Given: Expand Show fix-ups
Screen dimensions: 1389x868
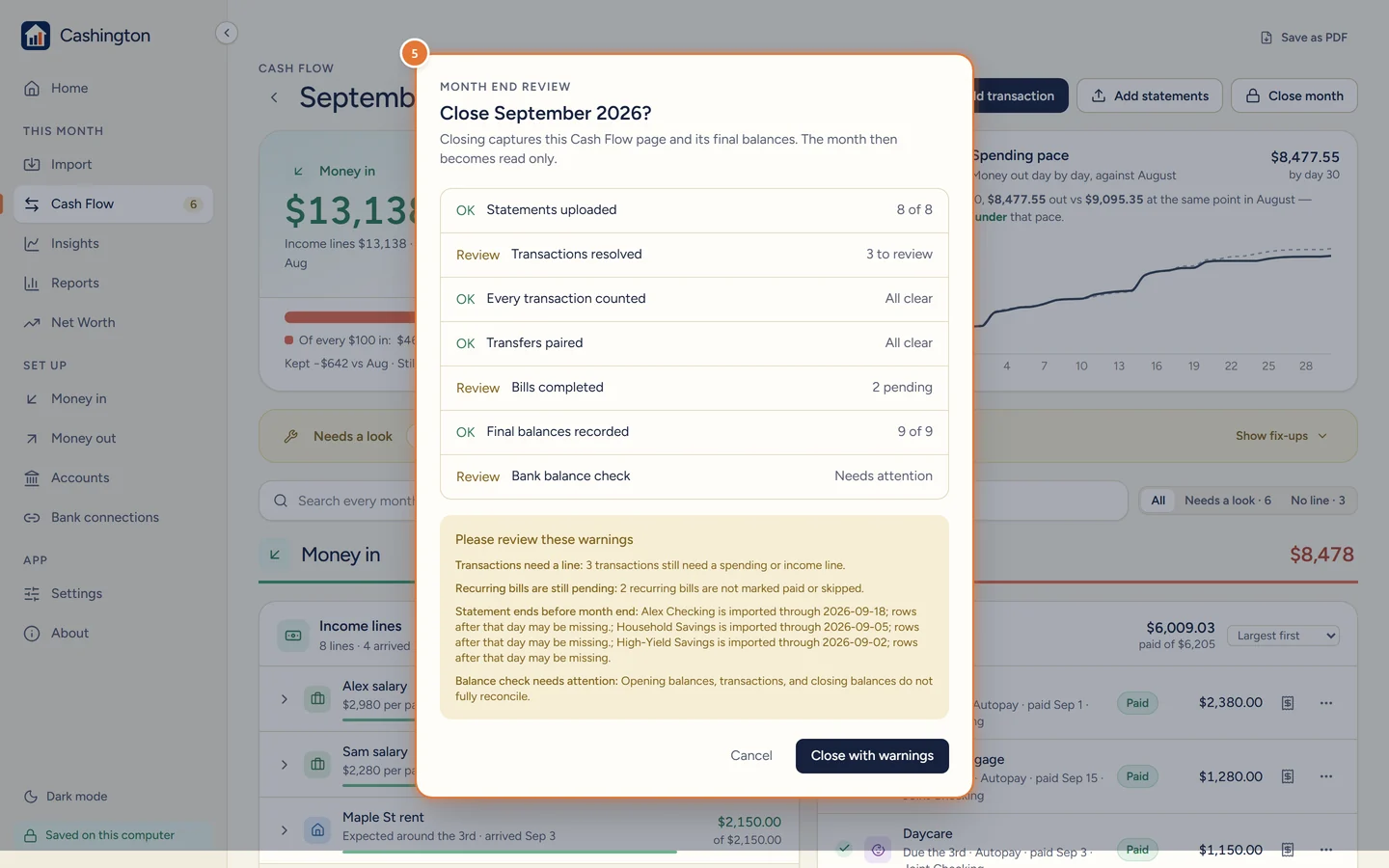Looking at the screenshot, I should 1281,436.
